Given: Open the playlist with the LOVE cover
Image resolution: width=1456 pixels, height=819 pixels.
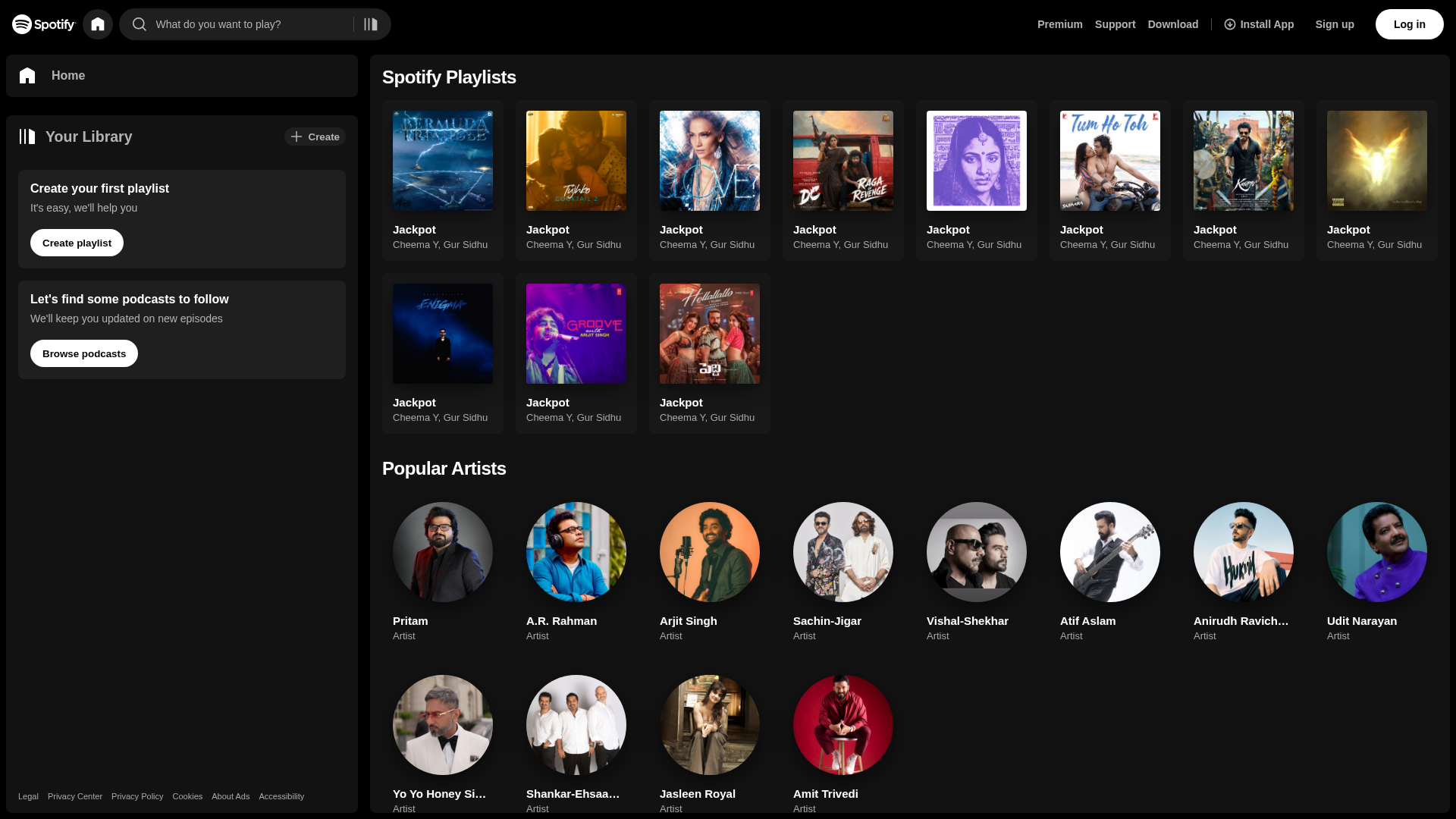Looking at the screenshot, I should pyautogui.click(x=710, y=180).
